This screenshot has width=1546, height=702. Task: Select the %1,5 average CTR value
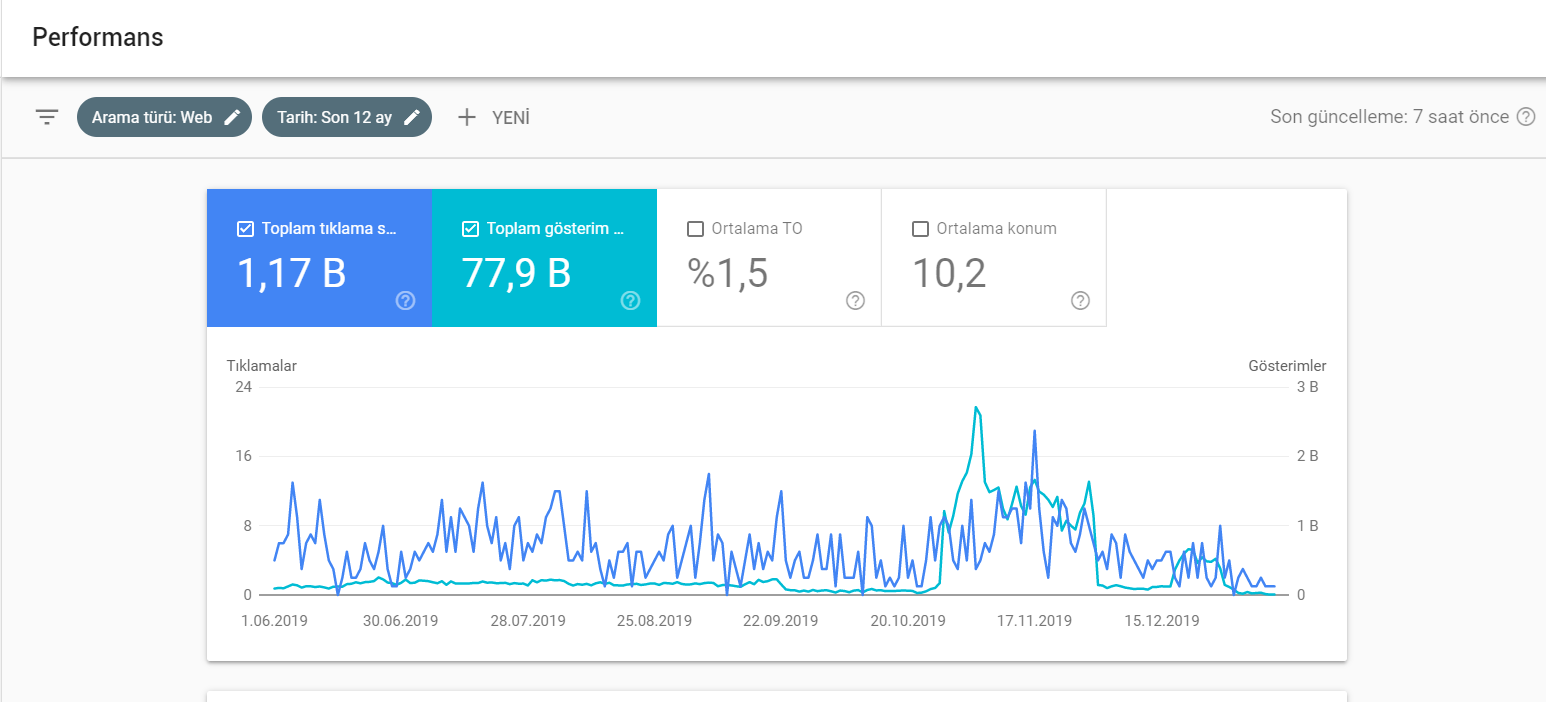(x=728, y=272)
